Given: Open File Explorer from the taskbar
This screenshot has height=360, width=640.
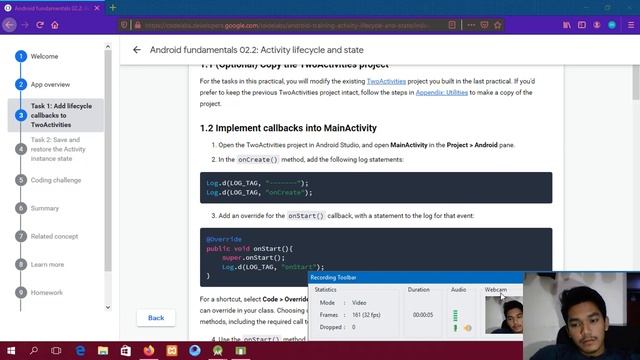Looking at the screenshot, I should [103, 351].
